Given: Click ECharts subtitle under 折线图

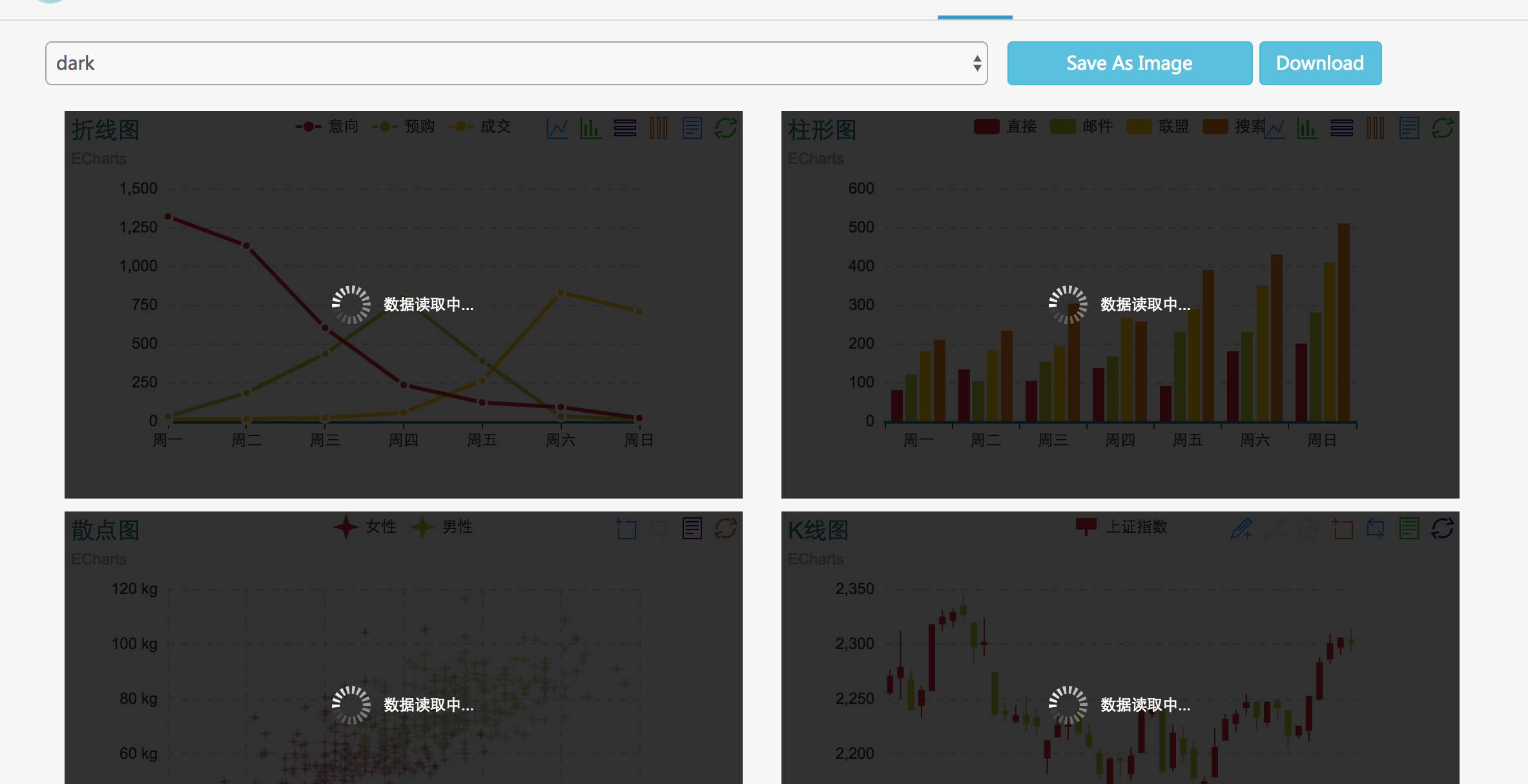Looking at the screenshot, I should (99, 159).
